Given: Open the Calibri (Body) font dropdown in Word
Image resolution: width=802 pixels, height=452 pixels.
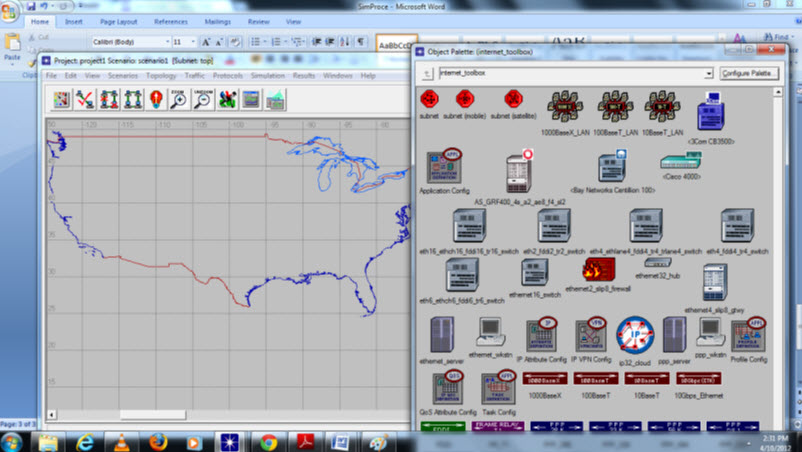Looking at the screenshot, I should pos(167,41).
